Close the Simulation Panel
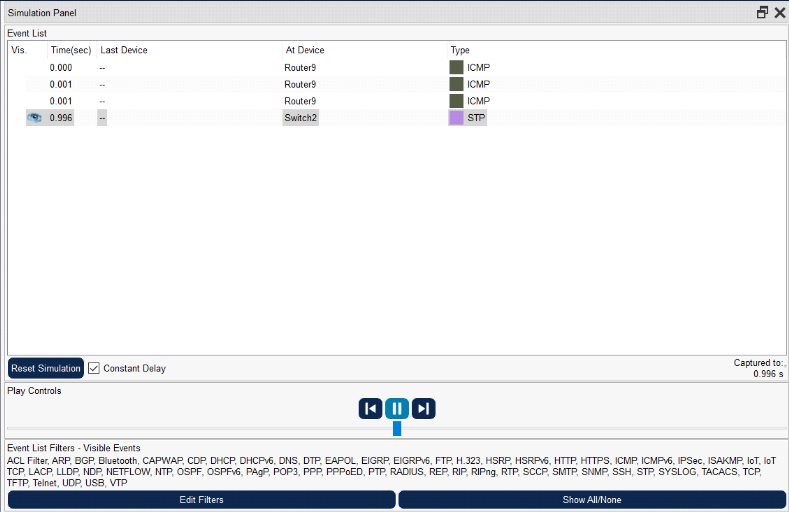789x512 pixels. (x=780, y=13)
